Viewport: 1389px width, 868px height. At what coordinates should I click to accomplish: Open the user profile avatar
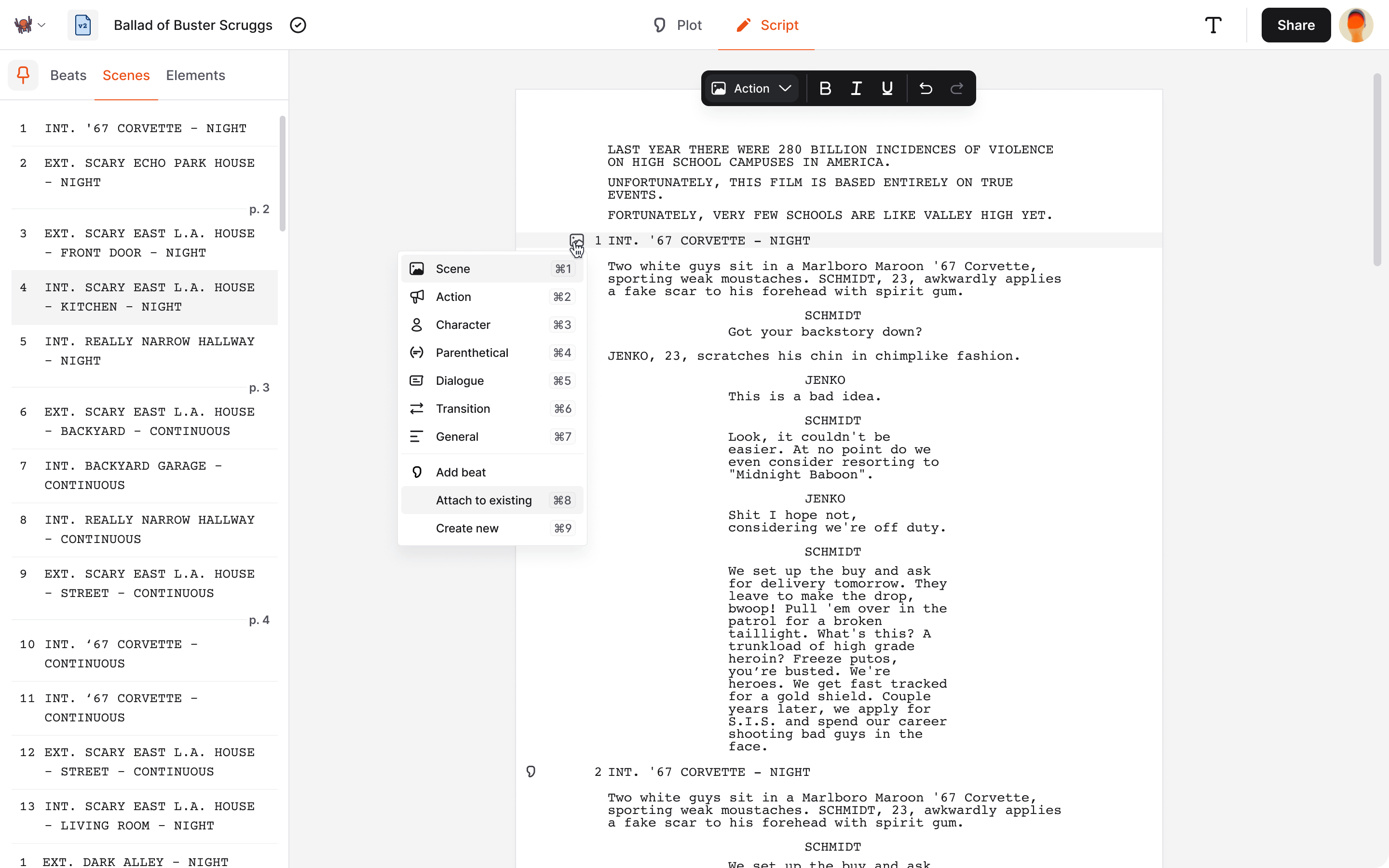click(x=1356, y=25)
